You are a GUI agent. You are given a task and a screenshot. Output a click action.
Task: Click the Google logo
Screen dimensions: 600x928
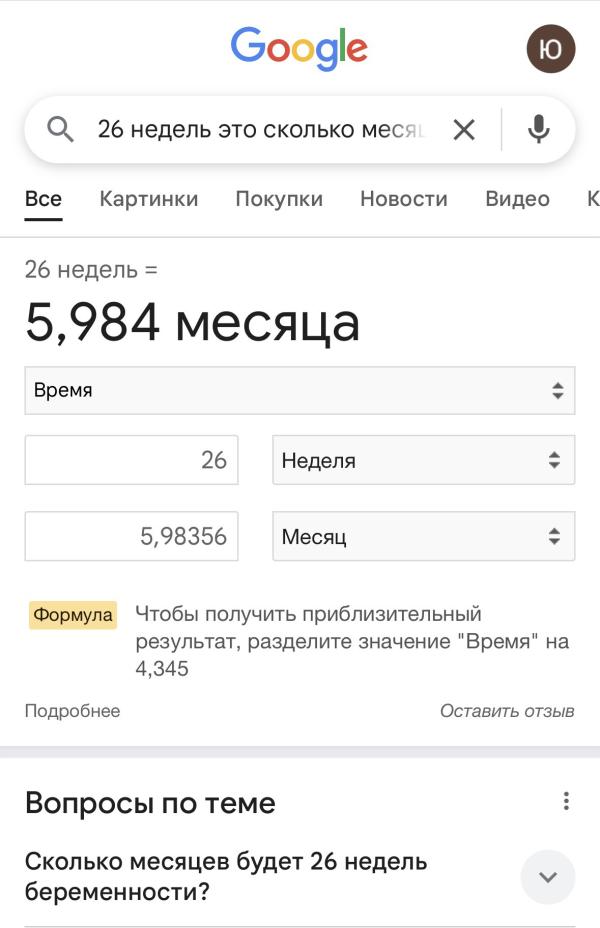pos(299,48)
